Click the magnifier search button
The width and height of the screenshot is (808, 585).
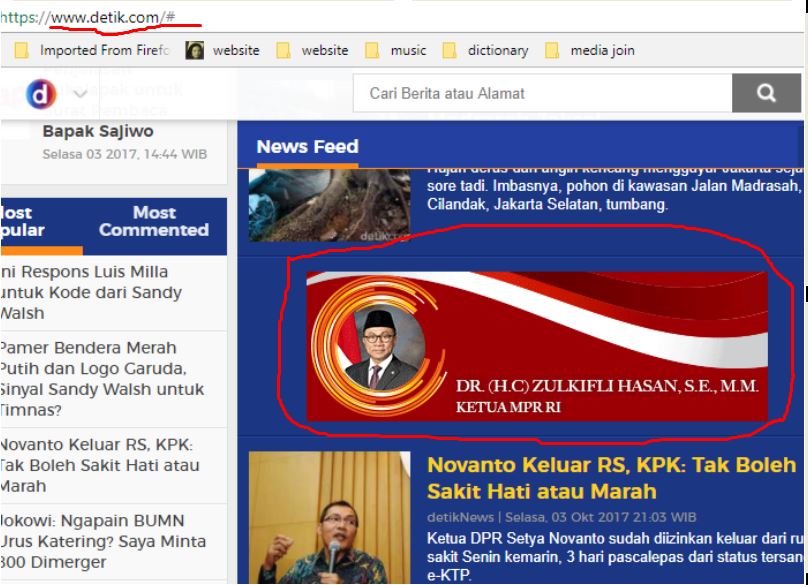[x=766, y=93]
